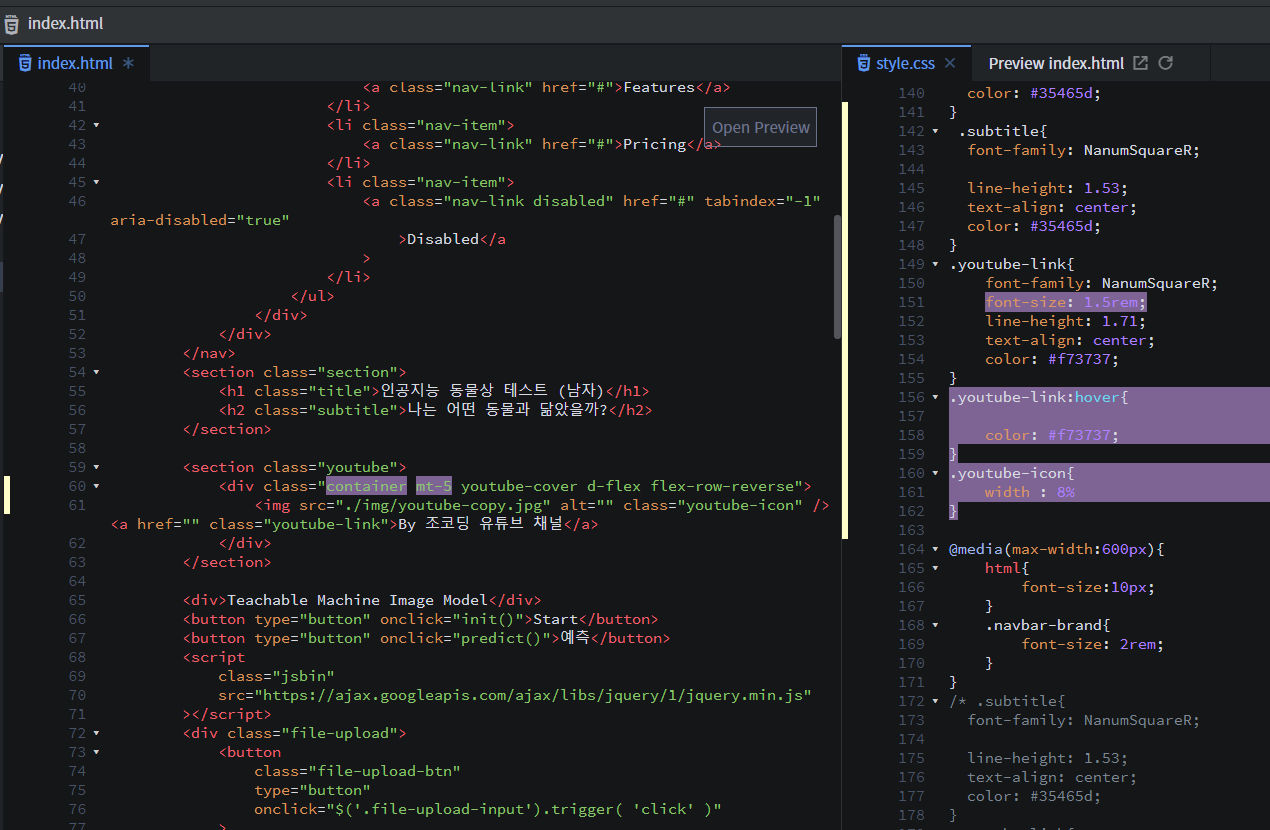Image resolution: width=1270 pixels, height=830 pixels.
Task: Click line number 61 in index.html gutter
Action: pyautogui.click(x=77, y=505)
